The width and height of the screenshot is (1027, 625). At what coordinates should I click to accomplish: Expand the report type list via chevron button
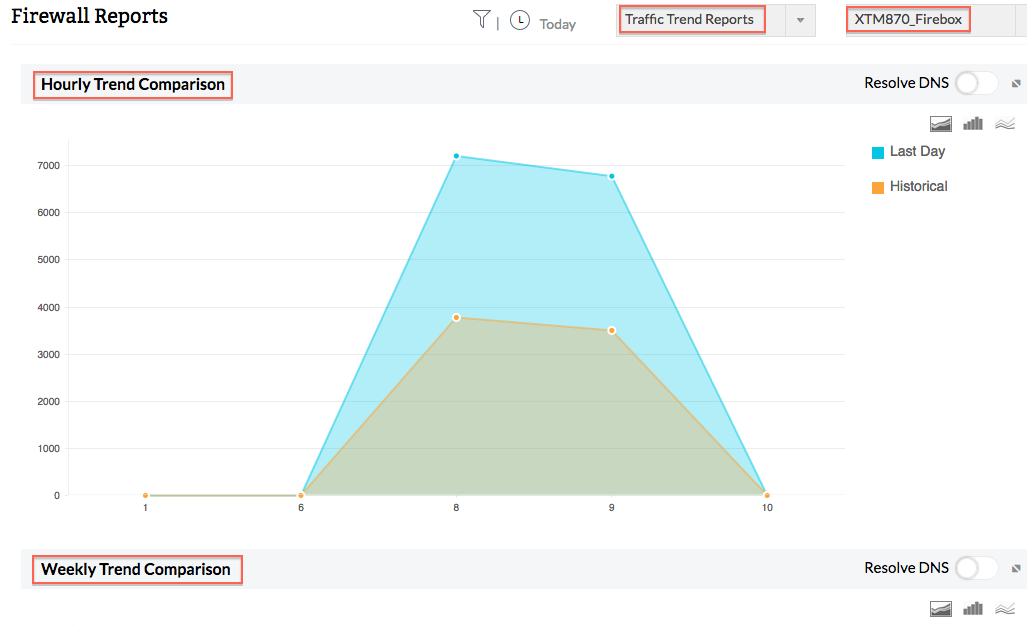pos(800,19)
